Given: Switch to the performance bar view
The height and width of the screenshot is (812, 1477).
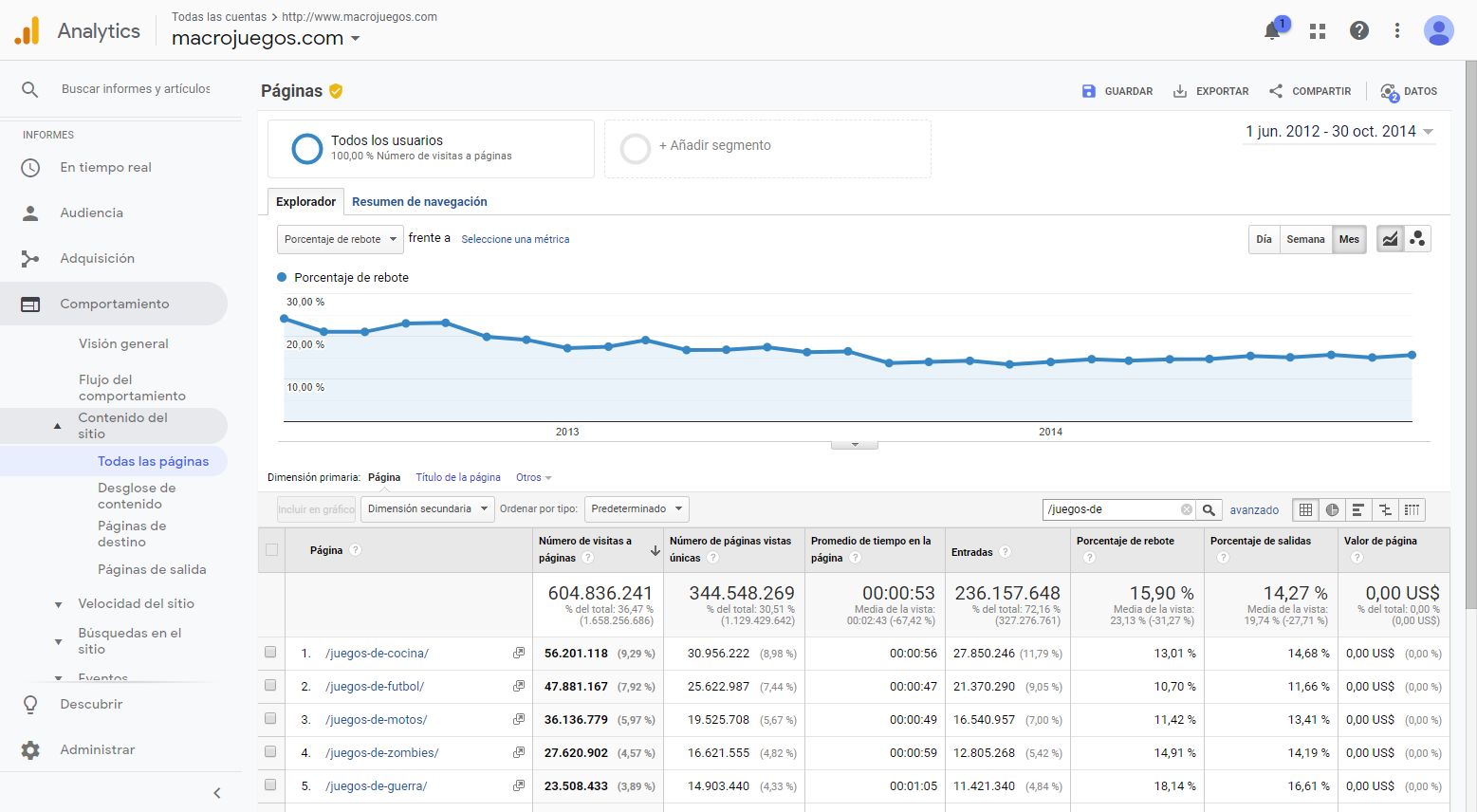Looking at the screenshot, I should [1357, 509].
